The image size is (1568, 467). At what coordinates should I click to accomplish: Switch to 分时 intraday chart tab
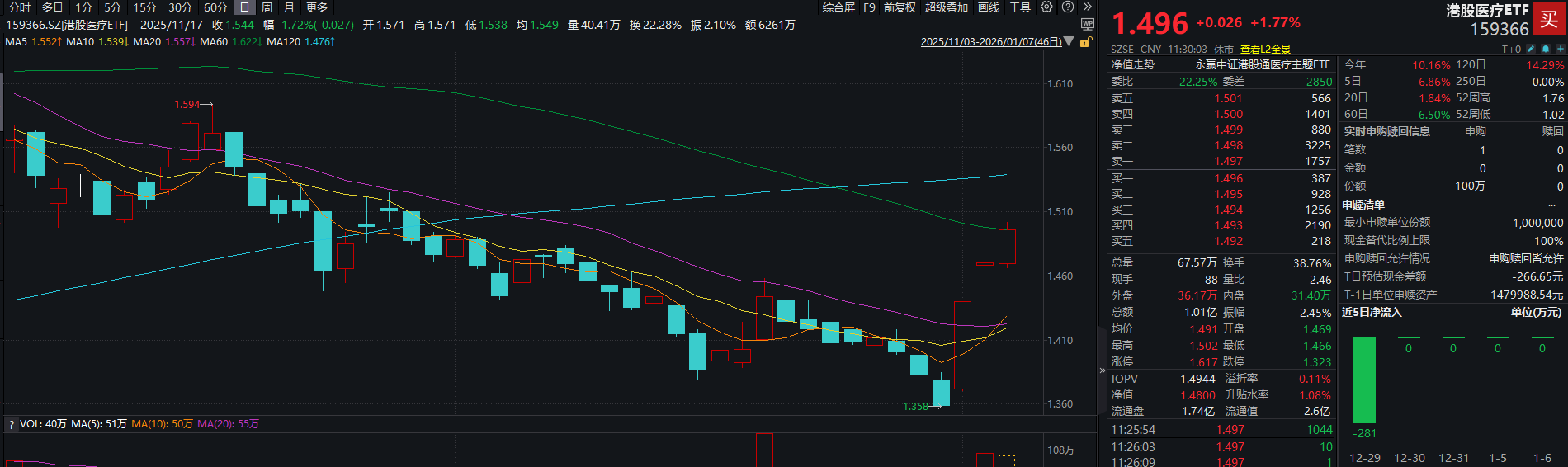coord(20,7)
